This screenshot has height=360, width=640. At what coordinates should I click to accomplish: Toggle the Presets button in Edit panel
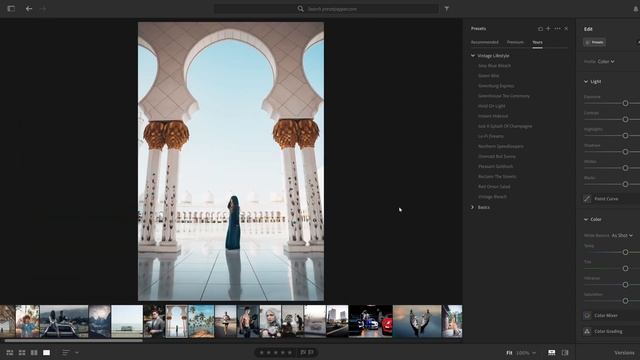[x=594, y=42]
